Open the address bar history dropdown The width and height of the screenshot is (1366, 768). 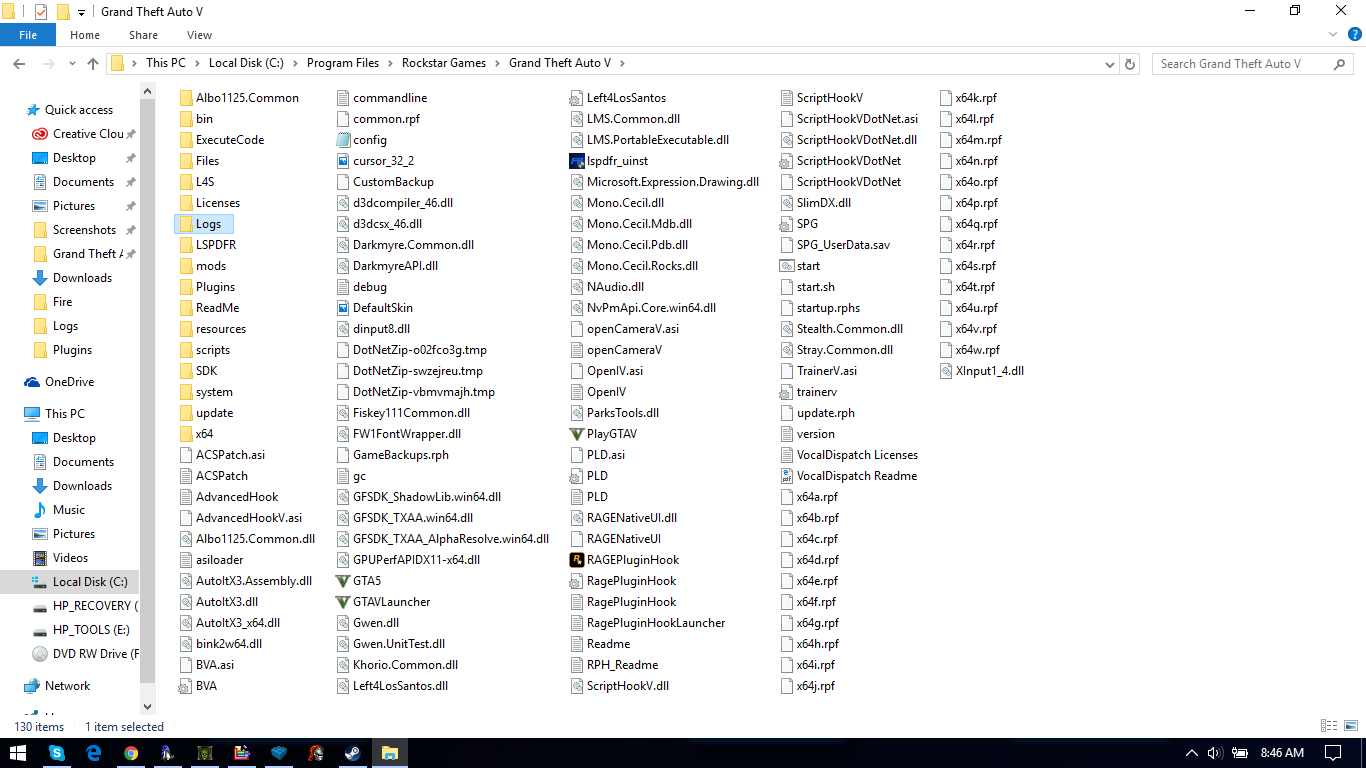pyautogui.click(x=1111, y=63)
